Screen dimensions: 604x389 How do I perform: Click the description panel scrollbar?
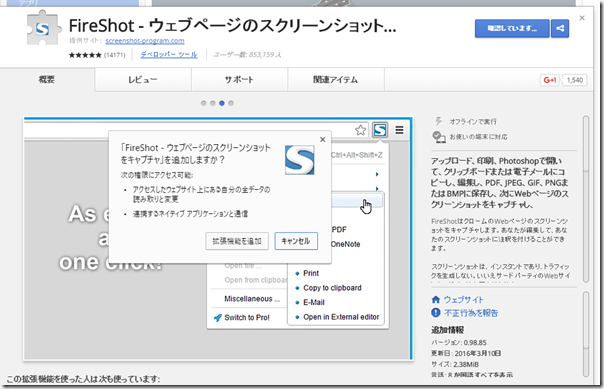coord(586,199)
